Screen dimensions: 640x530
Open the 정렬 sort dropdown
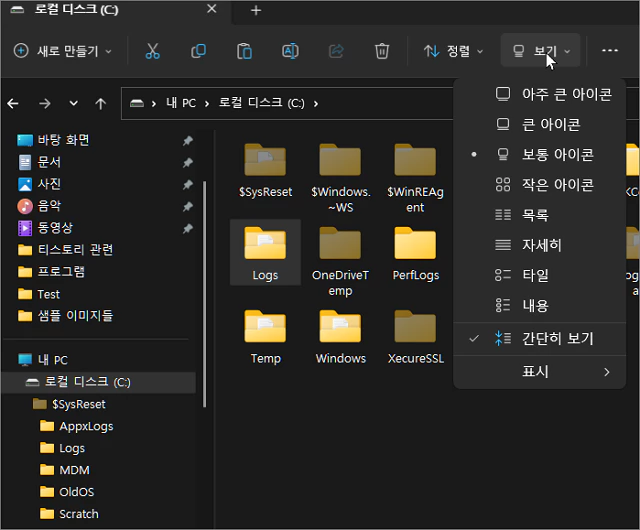click(453, 51)
